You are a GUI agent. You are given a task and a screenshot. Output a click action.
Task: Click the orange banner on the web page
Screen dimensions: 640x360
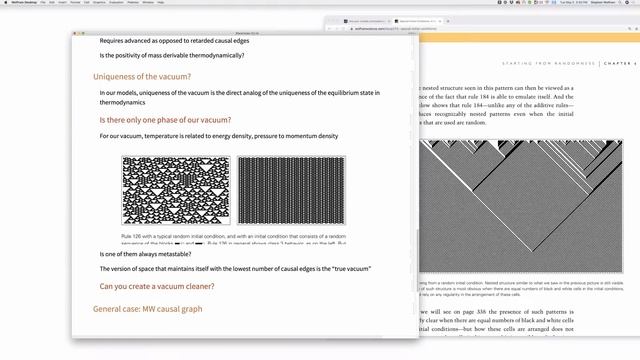pos(529,38)
